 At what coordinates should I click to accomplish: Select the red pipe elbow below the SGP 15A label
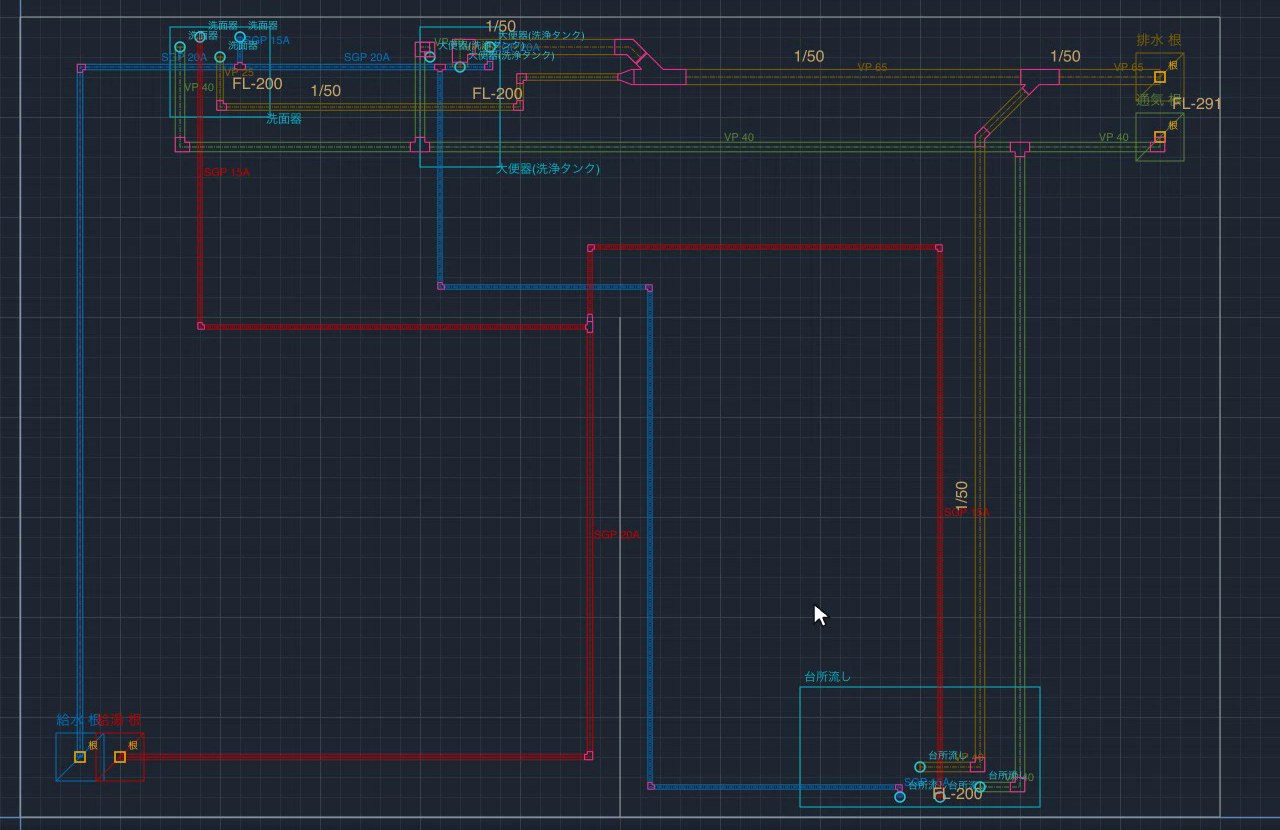pos(201,326)
